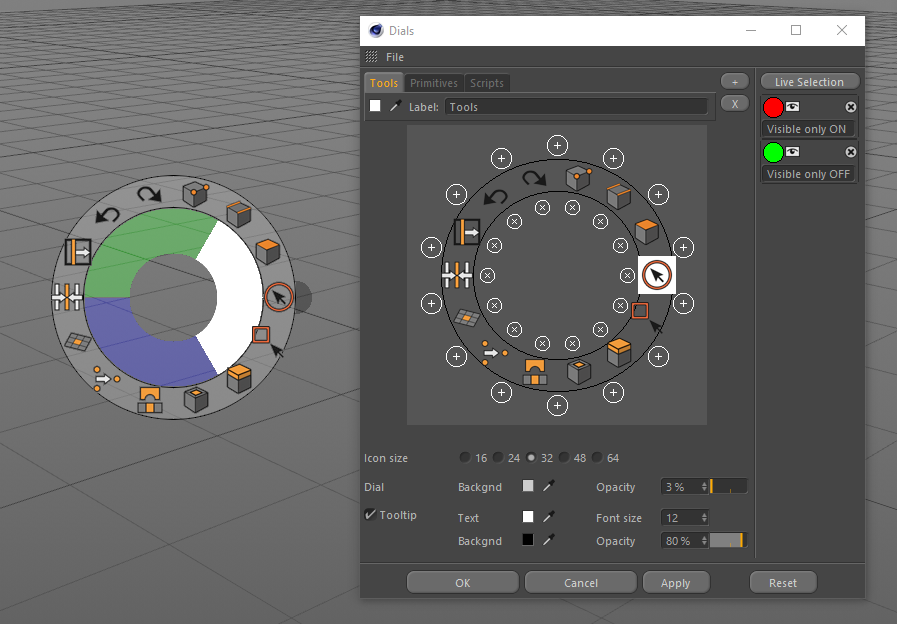
Task: Uncheck the Tooltip checkbox
Action: click(x=371, y=515)
